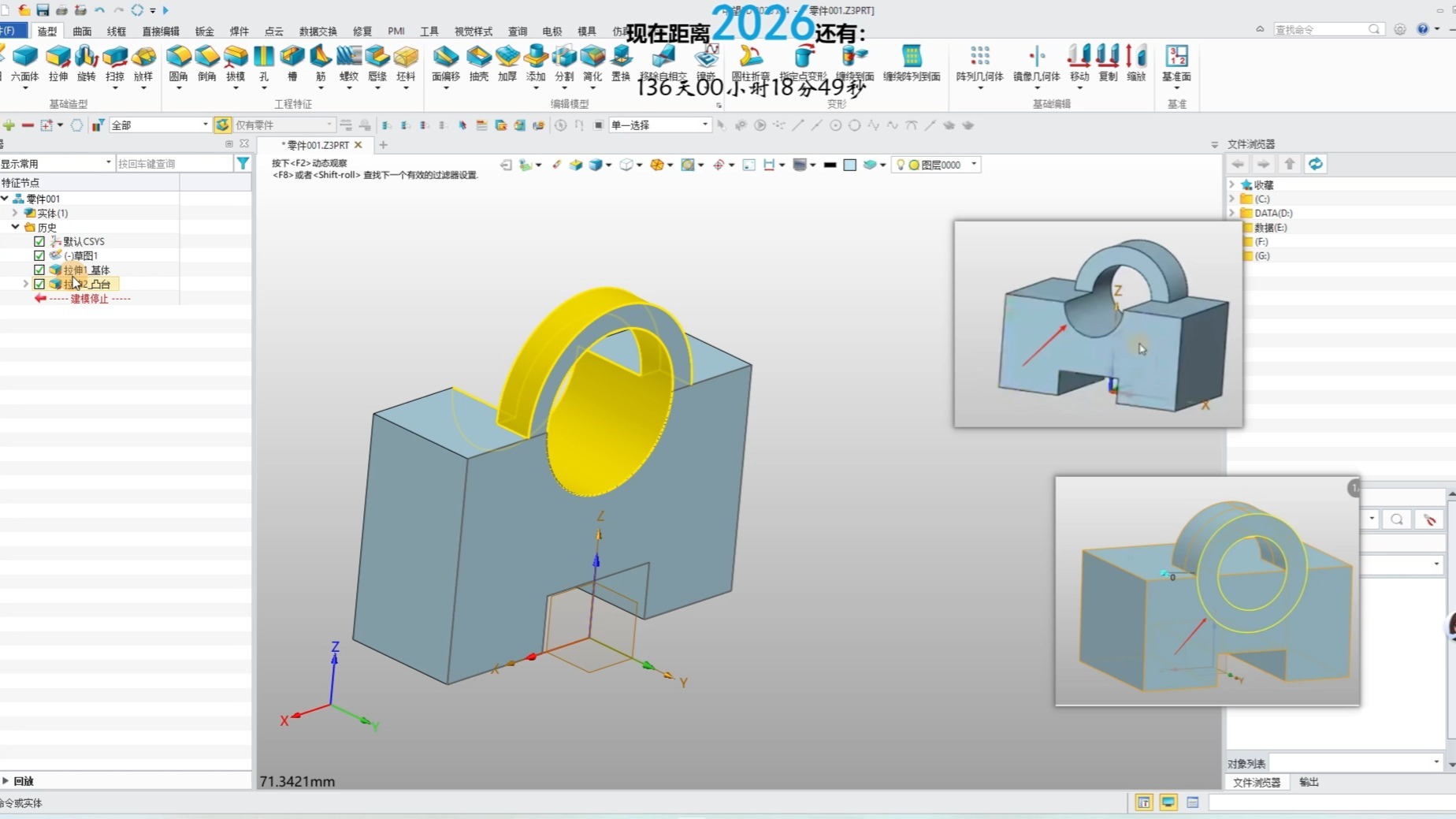Expand the 收藏 folder in file browser
This screenshot has width=1456, height=819.
tap(1232, 184)
